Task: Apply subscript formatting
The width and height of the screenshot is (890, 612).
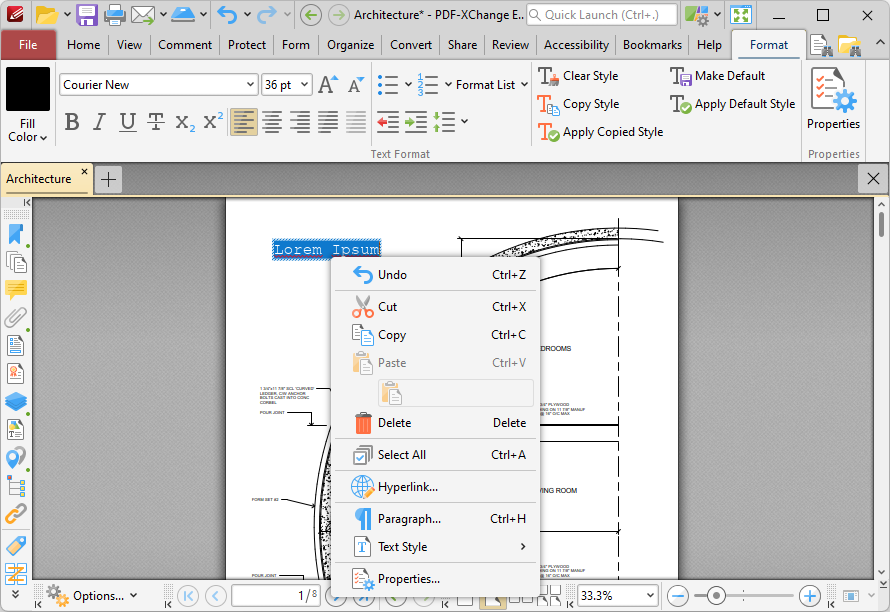Action: tap(184, 121)
